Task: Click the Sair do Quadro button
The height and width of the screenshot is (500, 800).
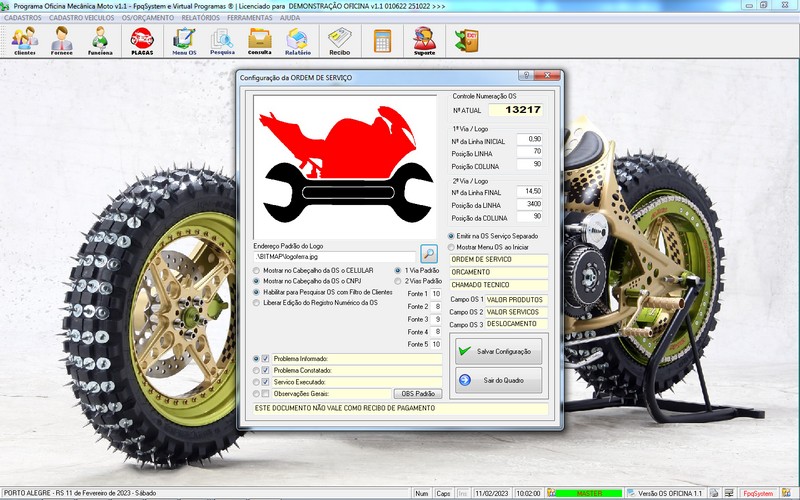Action: pyautogui.click(x=498, y=380)
